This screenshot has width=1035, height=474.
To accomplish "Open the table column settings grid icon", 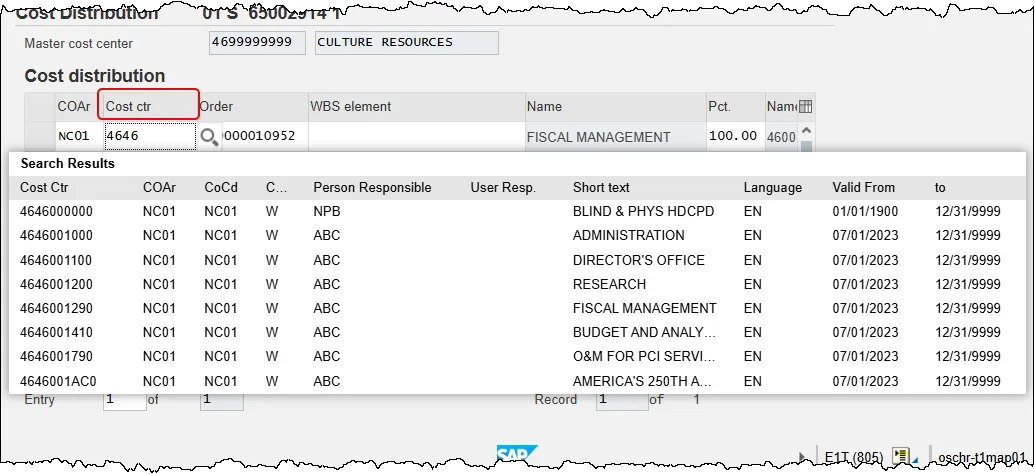I will pos(806,106).
